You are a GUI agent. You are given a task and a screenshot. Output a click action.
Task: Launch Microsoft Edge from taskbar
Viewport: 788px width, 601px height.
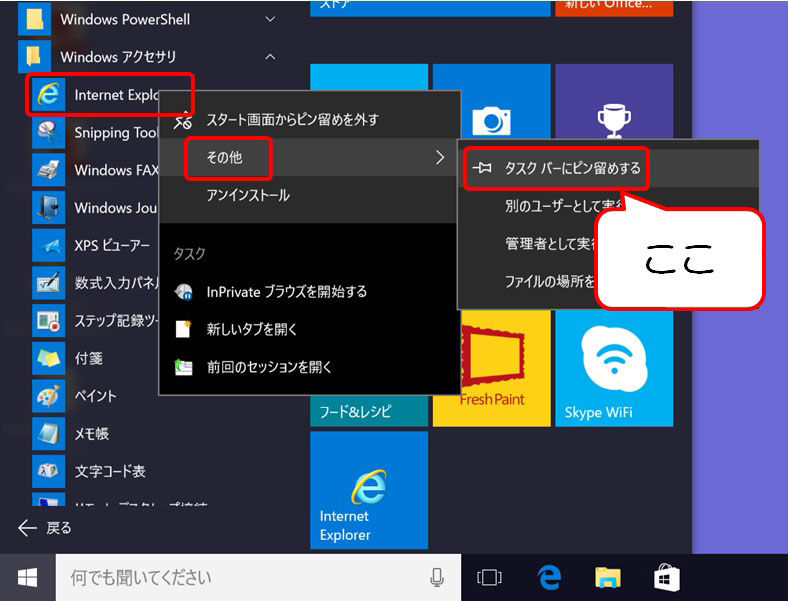coord(549,577)
